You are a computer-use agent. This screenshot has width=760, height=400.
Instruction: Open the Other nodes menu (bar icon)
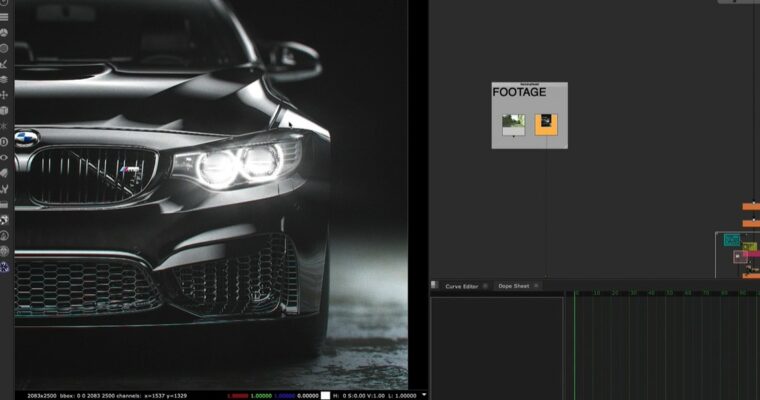click(4, 205)
